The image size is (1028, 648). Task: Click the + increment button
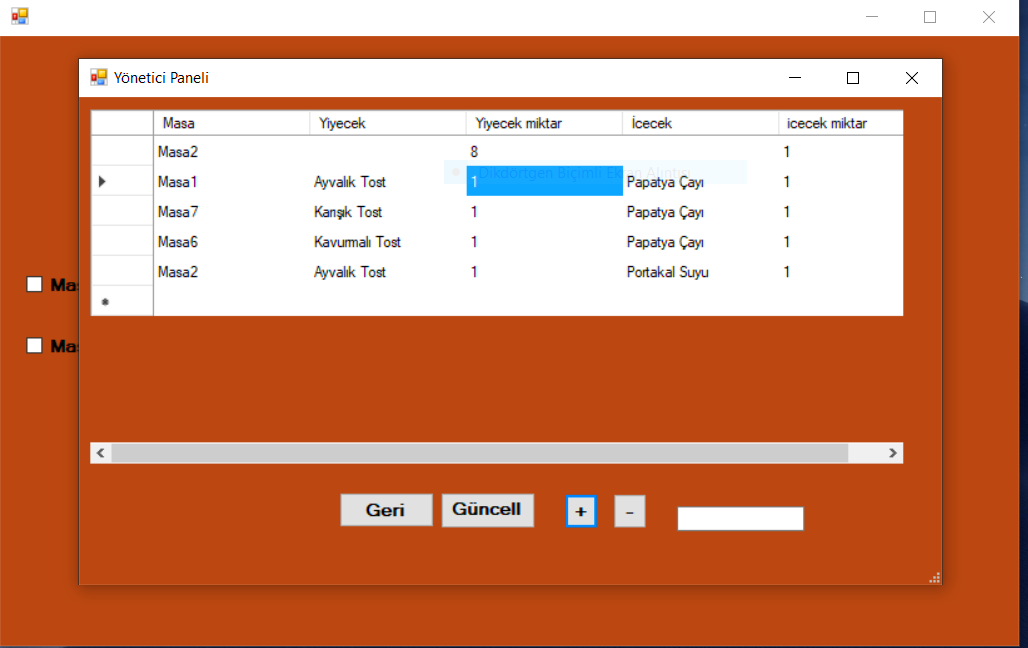coord(581,510)
